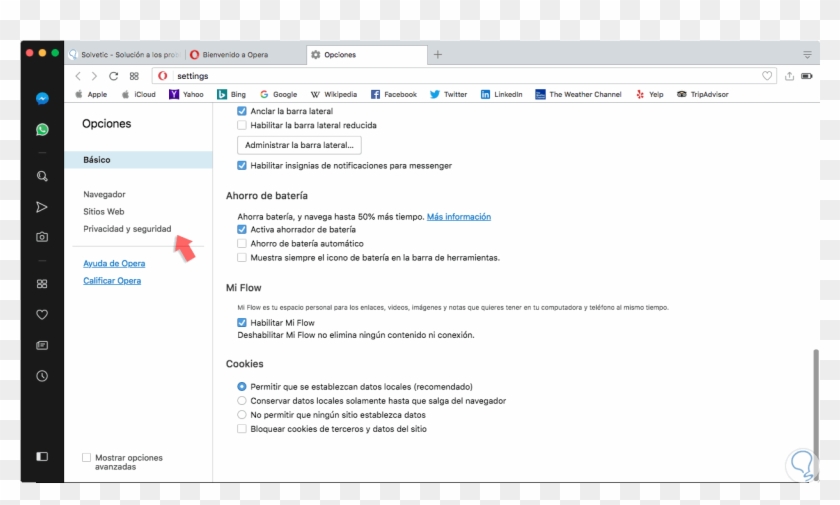Open WhatsApp from the sidebar
This screenshot has height=505, width=840.
42,129
